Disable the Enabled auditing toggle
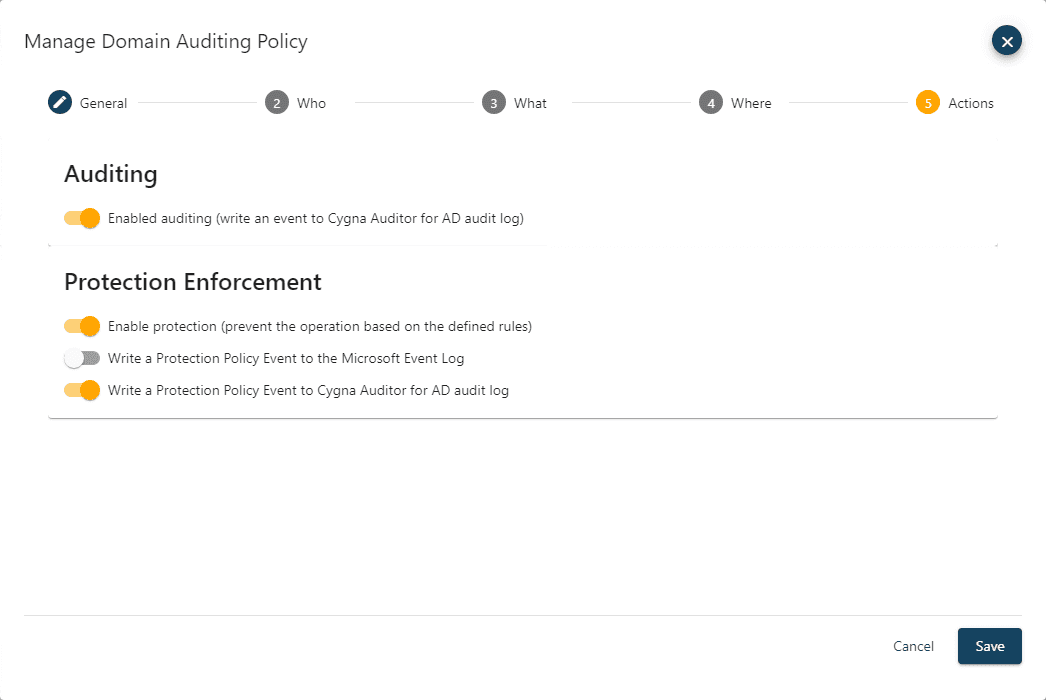The height and width of the screenshot is (700, 1046). (82, 218)
